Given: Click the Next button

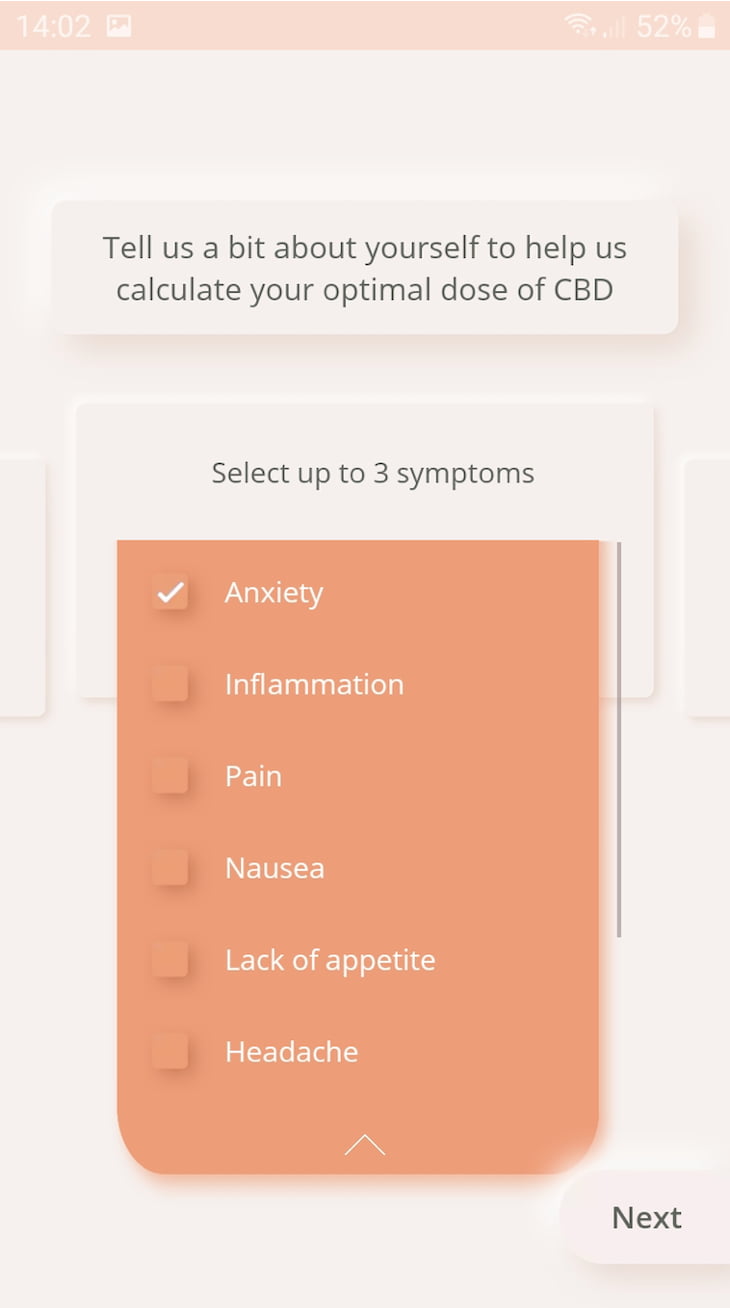Looking at the screenshot, I should [x=646, y=1218].
